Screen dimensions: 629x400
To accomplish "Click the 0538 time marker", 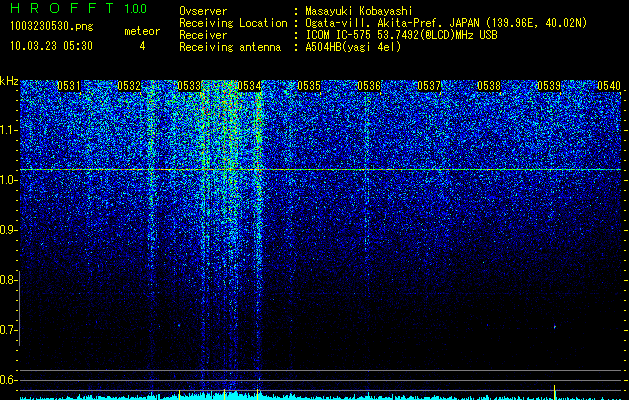I will pyautogui.click(x=489, y=86).
